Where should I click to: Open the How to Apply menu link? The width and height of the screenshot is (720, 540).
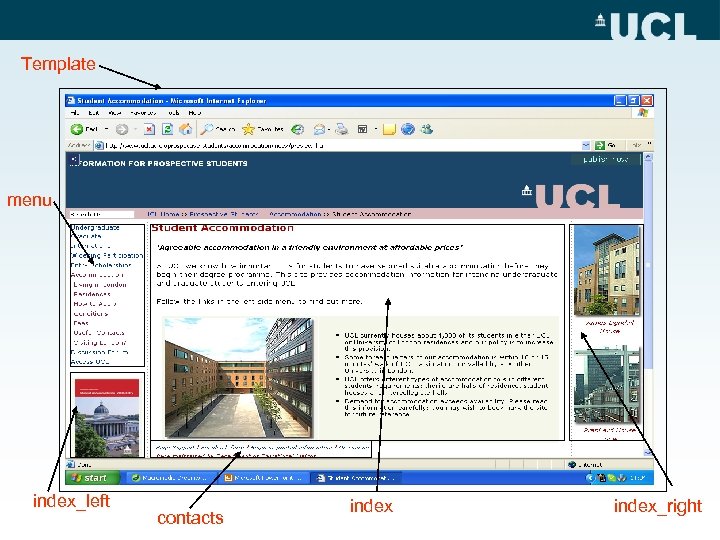(x=95, y=304)
